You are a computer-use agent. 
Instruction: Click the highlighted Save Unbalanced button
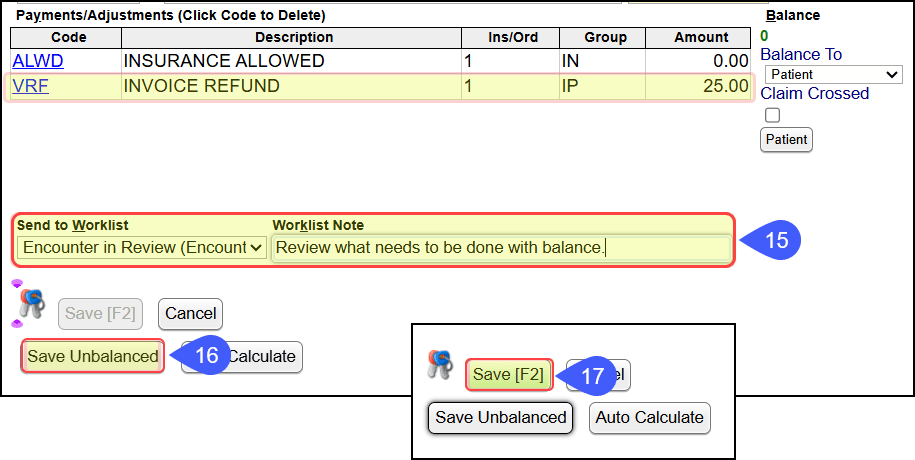click(x=93, y=356)
